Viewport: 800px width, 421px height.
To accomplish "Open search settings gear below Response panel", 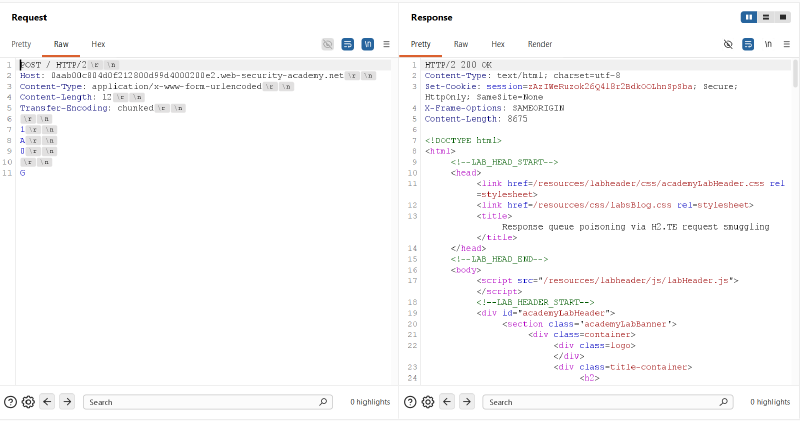I will (428, 402).
